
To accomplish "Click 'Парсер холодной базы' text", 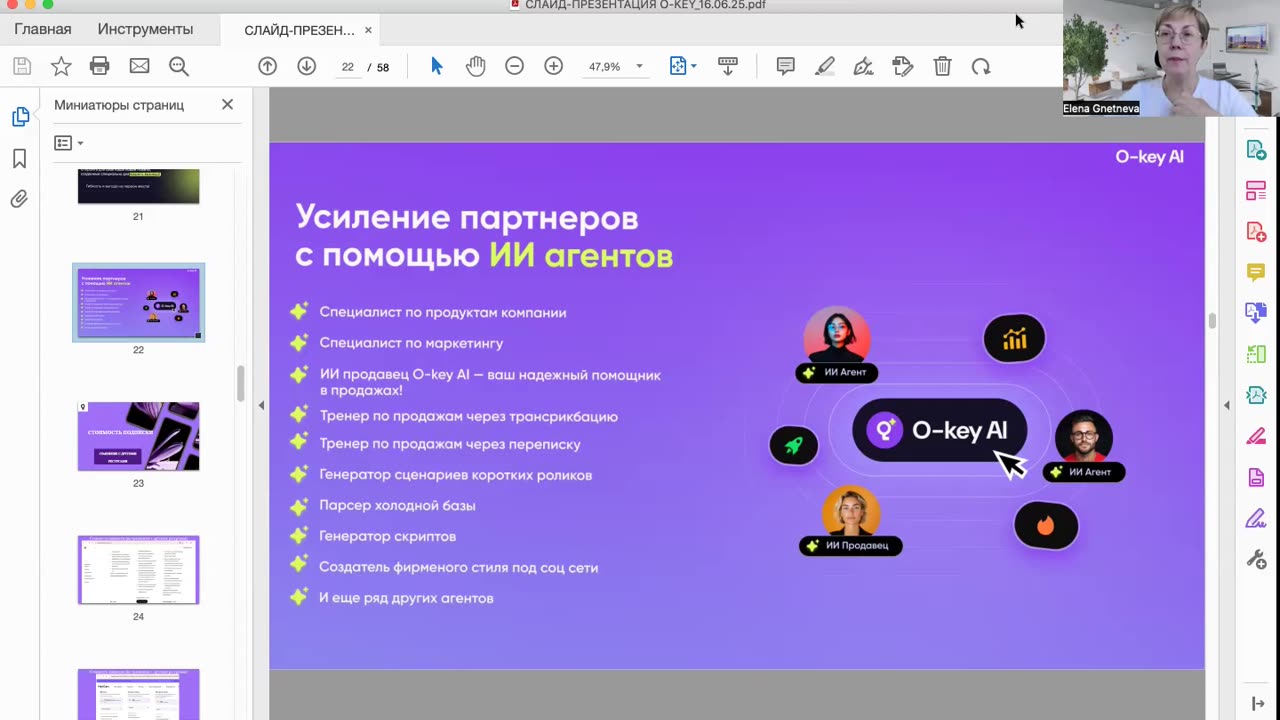I will click(397, 506).
